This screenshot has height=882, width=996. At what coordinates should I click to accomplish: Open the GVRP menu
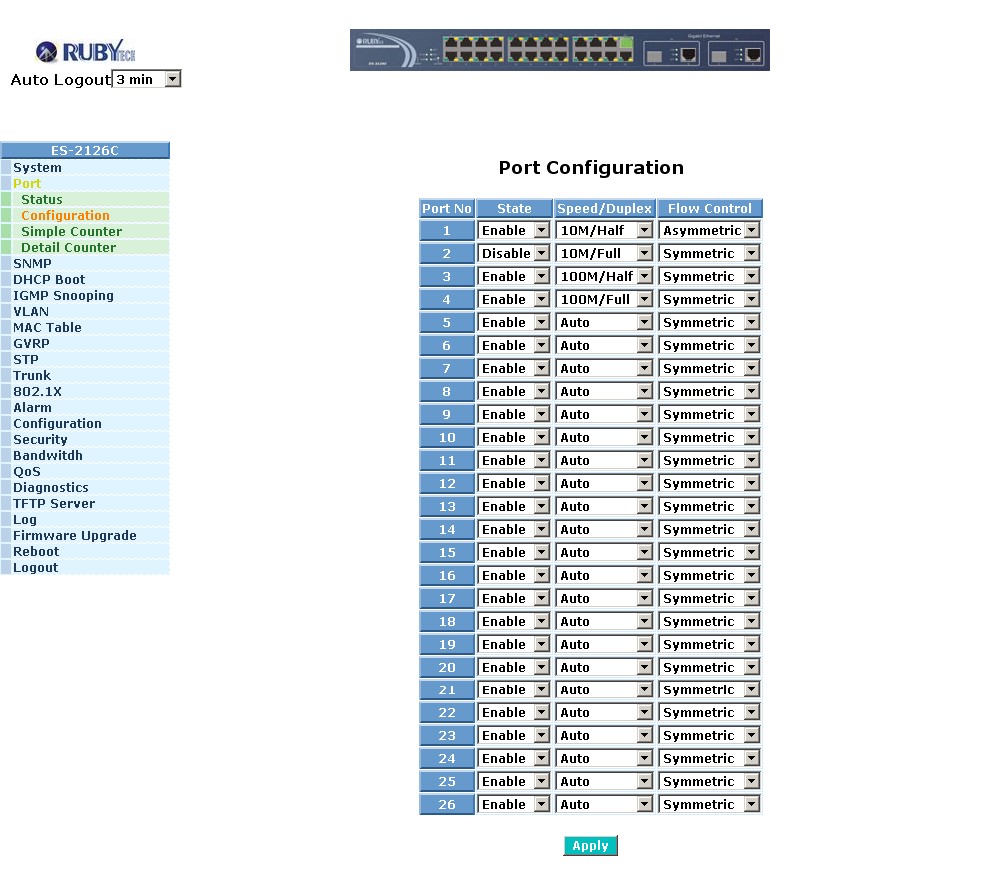tap(31, 344)
